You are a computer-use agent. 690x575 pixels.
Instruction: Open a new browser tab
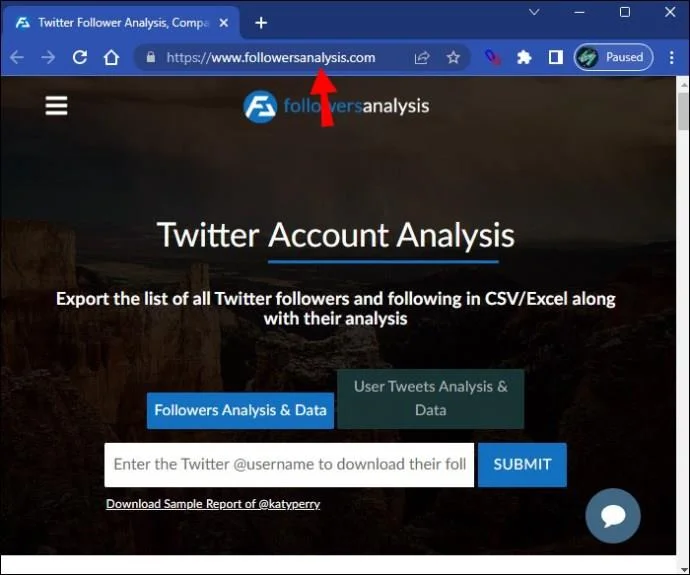[x=261, y=23]
